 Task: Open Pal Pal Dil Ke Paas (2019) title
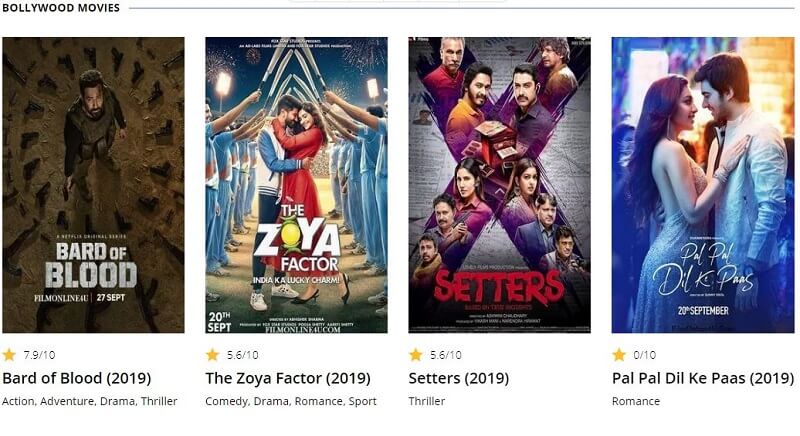[x=702, y=378]
